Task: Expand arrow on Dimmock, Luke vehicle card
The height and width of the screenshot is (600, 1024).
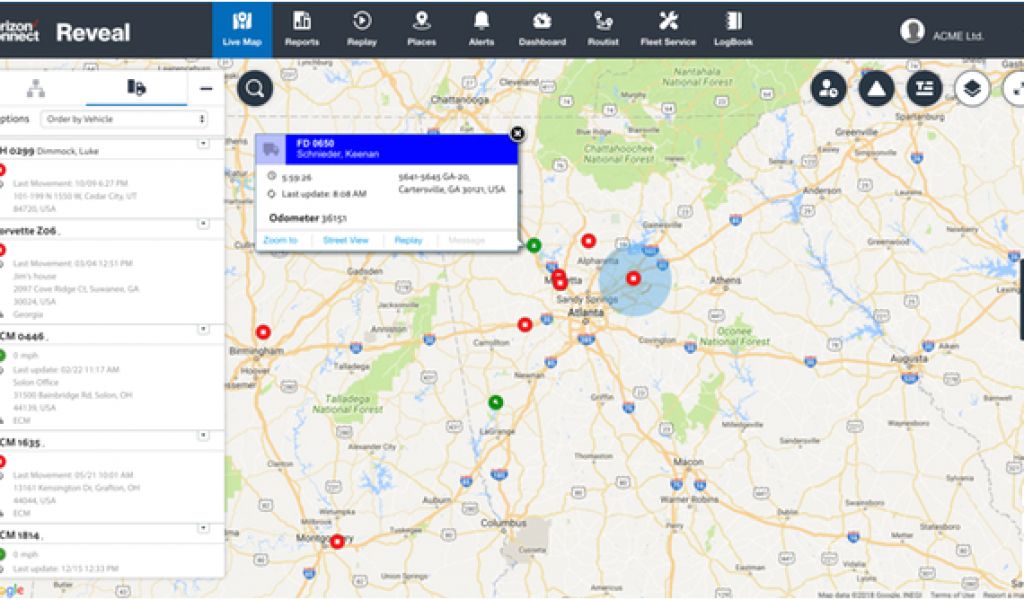Action: [203, 144]
